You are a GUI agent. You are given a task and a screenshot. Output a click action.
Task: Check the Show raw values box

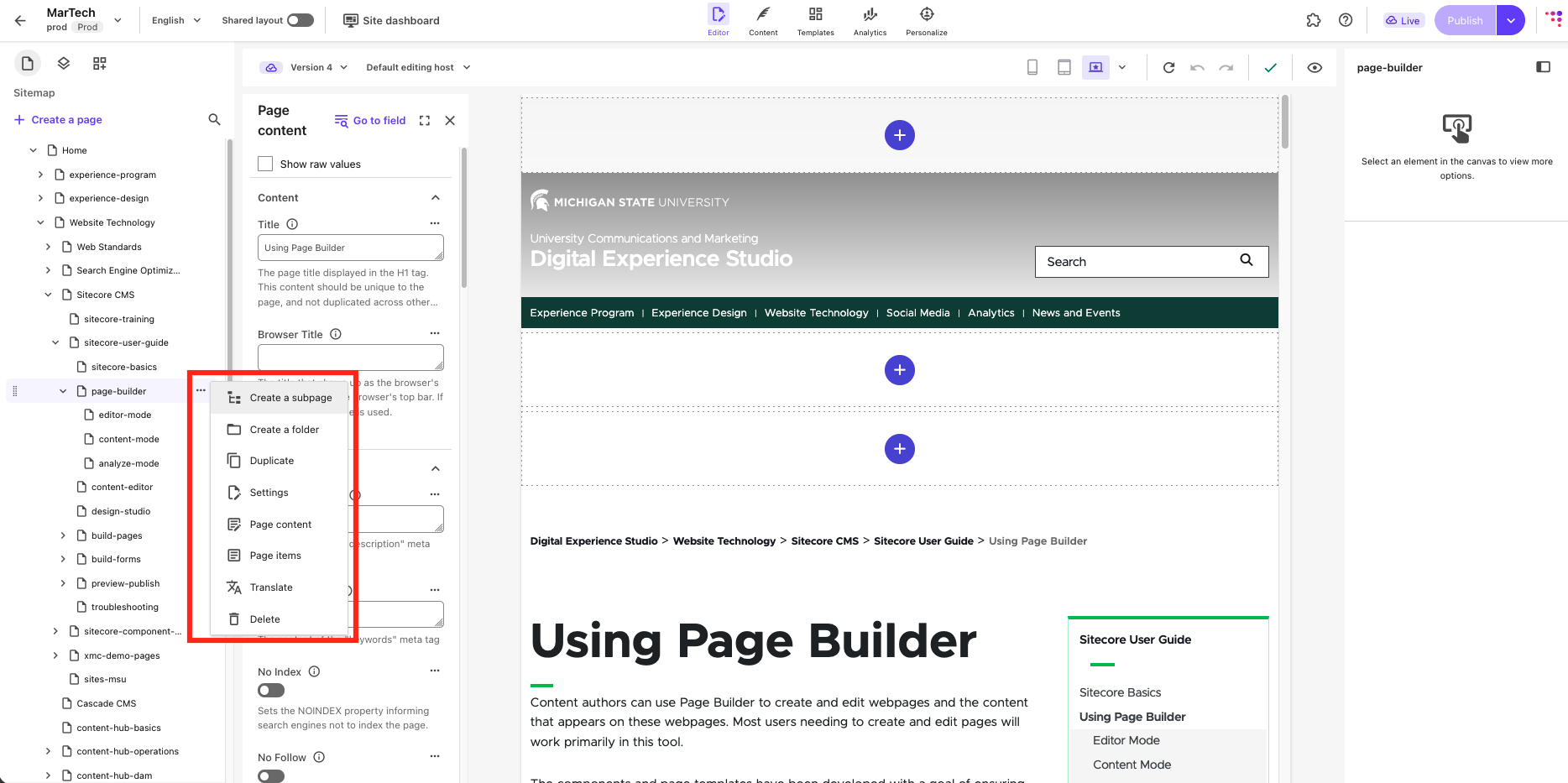click(x=265, y=164)
